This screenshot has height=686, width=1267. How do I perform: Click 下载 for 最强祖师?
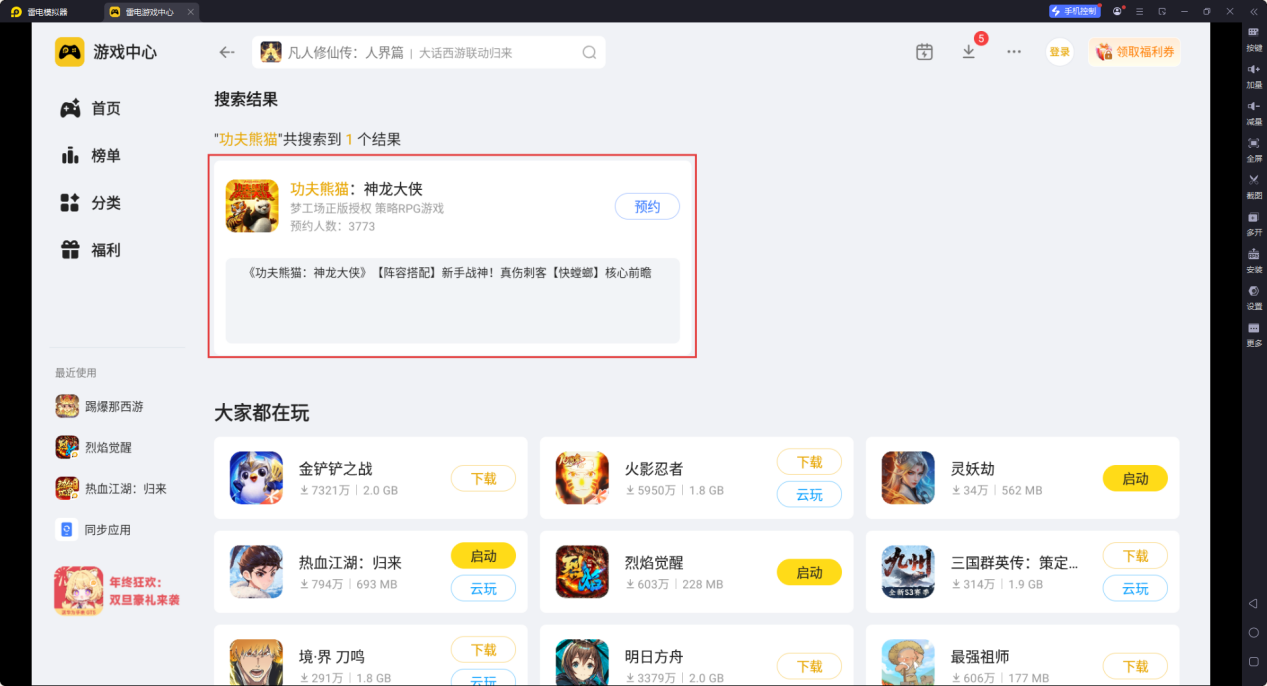coord(1135,666)
